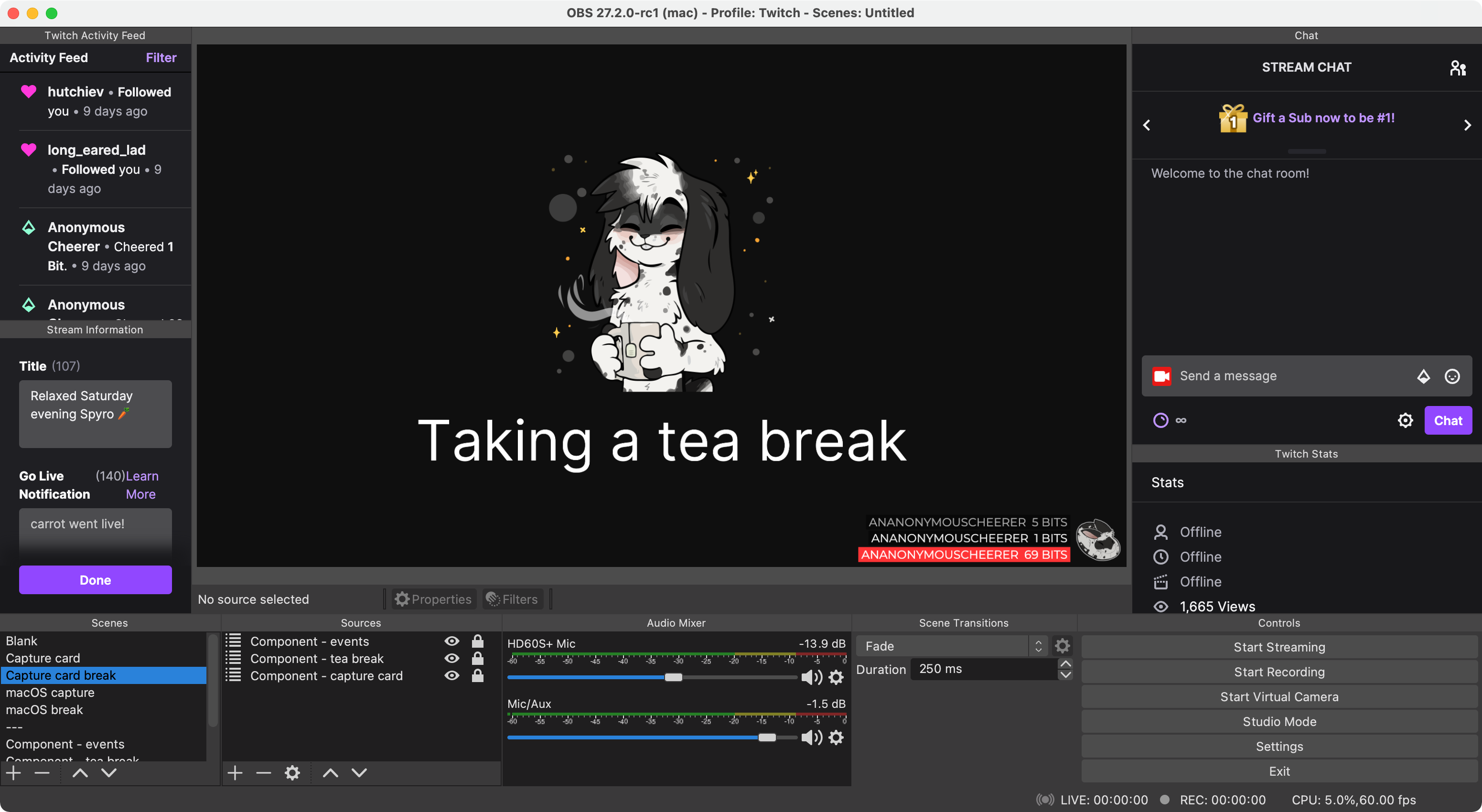Click the Bits cheer icon in chat input
Viewport: 1482px width, 812px height.
coord(1423,376)
